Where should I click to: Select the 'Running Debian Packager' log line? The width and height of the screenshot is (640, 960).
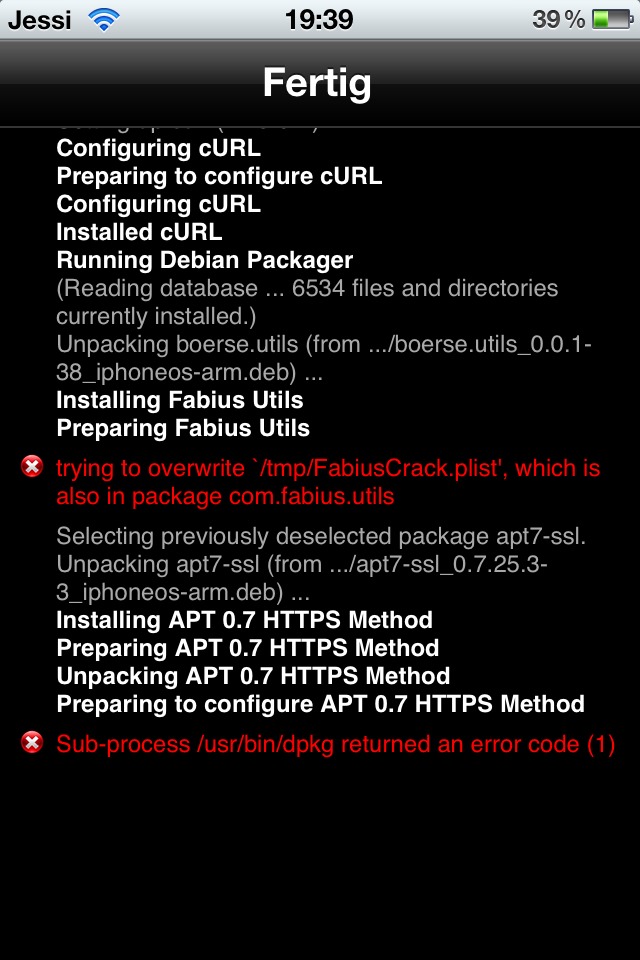(x=204, y=260)
